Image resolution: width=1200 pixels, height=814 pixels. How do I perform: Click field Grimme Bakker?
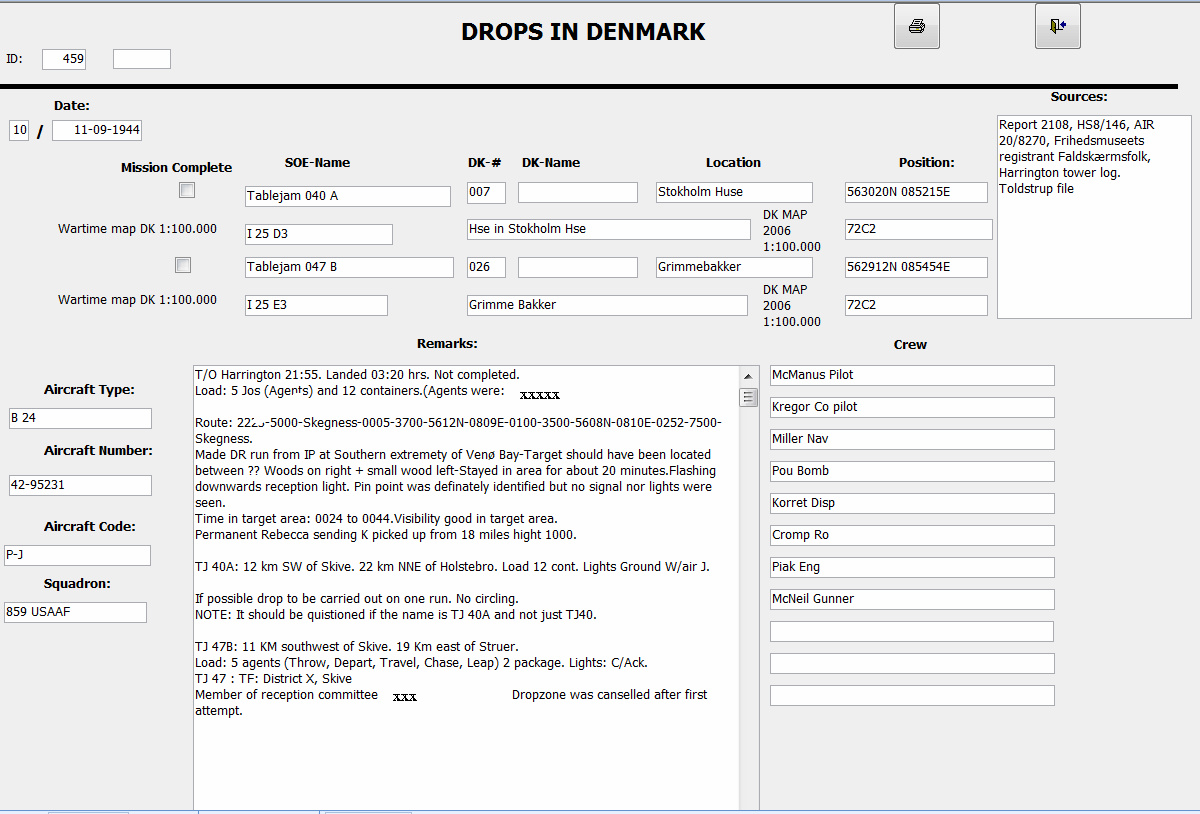pyautogui.click(x=607, y=305)
